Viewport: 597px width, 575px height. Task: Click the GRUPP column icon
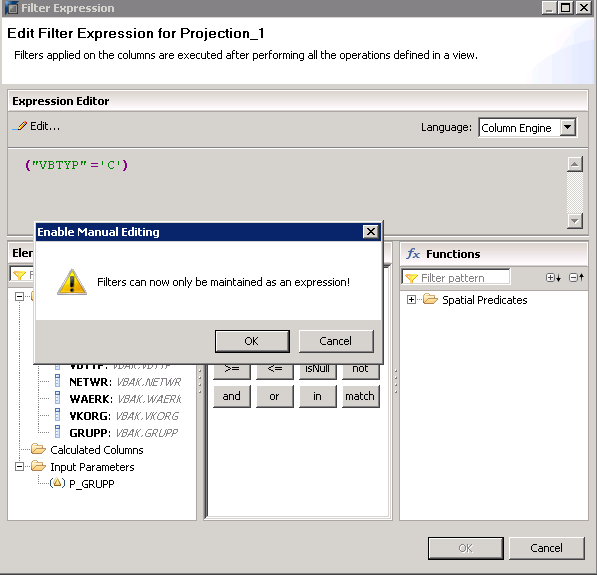[x=57, y=431]
